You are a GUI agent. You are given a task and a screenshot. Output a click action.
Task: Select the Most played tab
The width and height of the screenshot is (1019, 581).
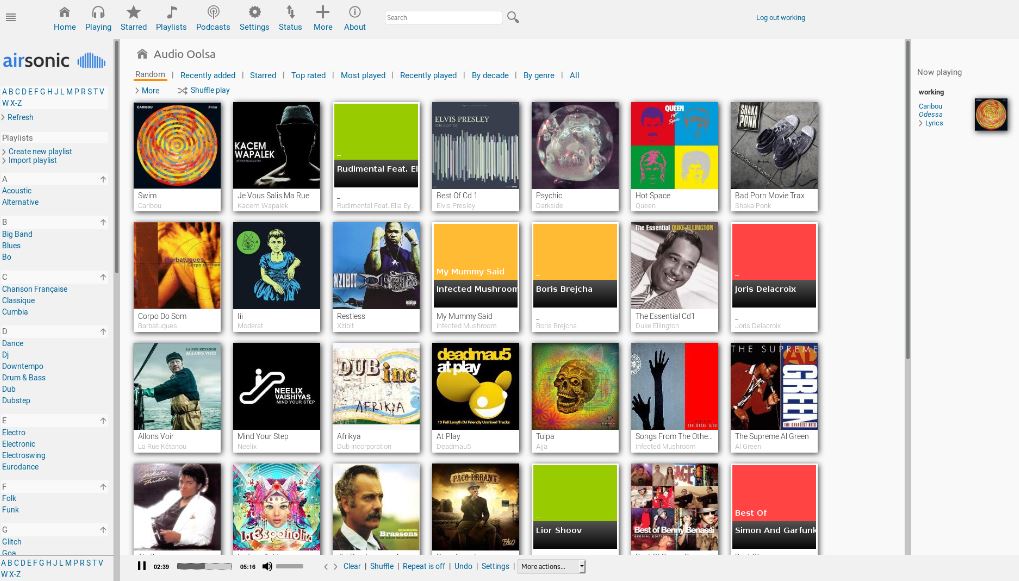363,75
